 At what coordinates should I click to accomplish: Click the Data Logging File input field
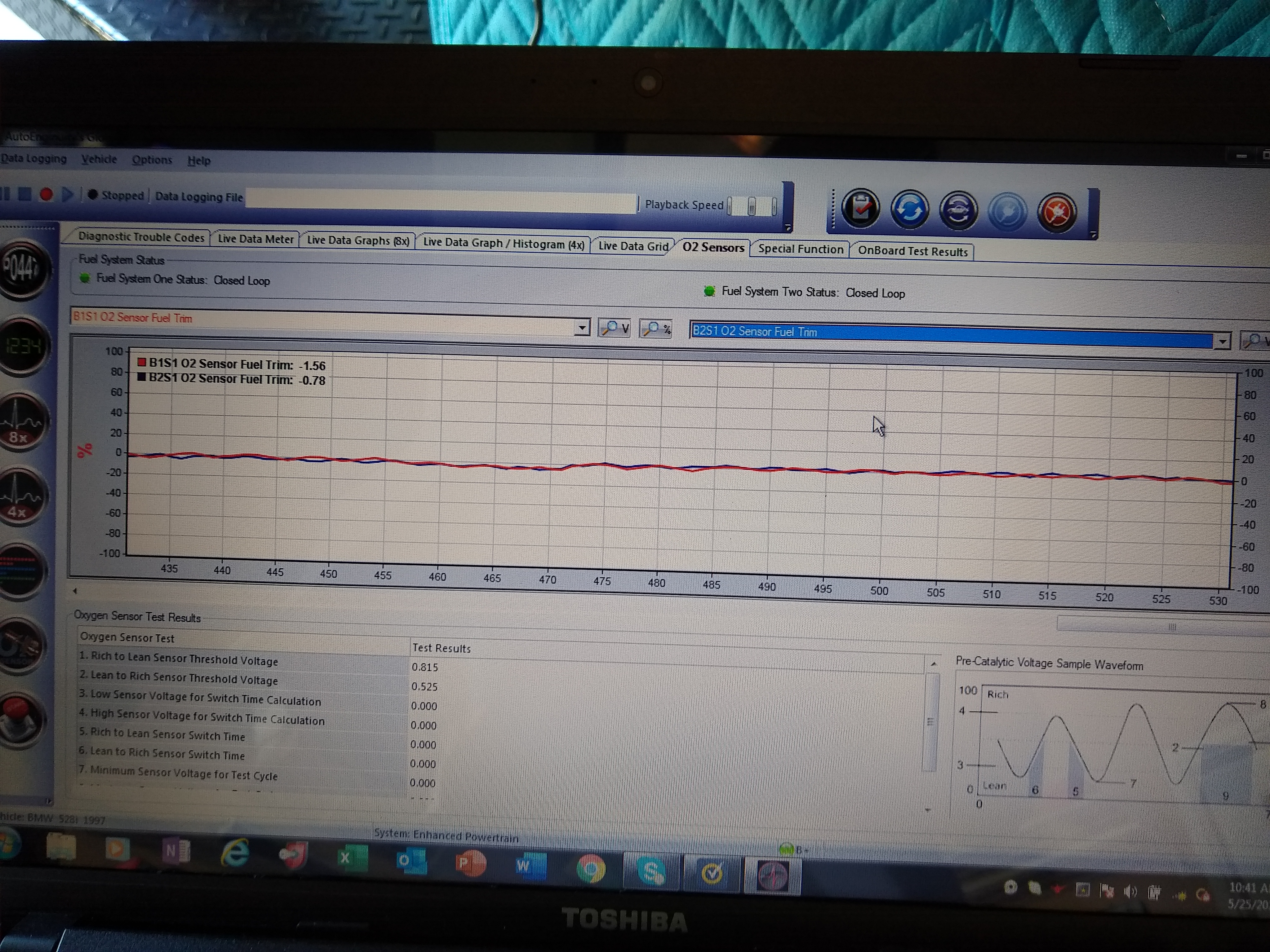(441, 201)
